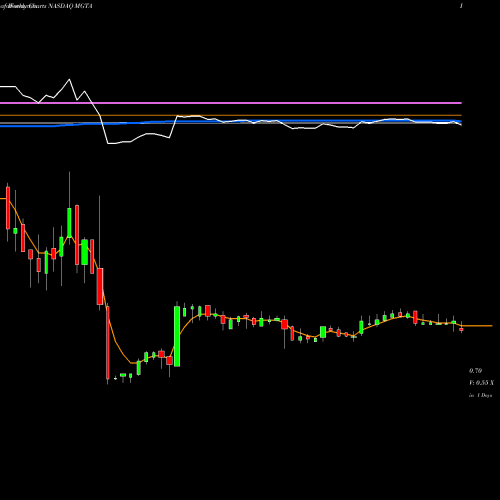The width and height of the screenshot is (500, 500).
Task: Click the NASDAQ MGTA chart title
Action: pos(71,6)
